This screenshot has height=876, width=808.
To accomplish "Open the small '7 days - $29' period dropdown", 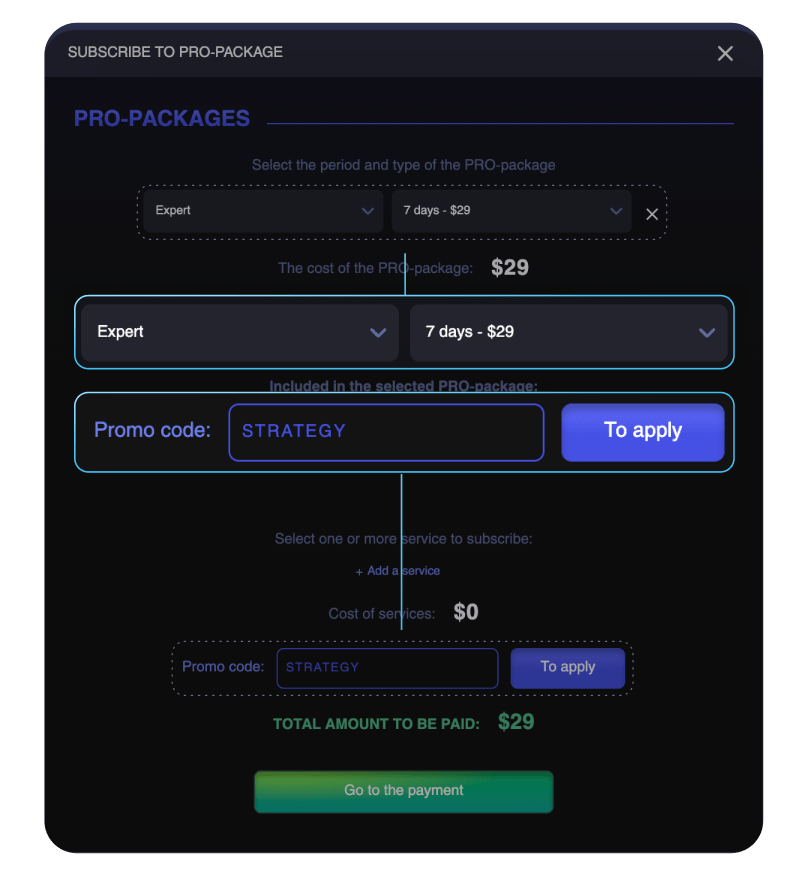I will 510,211.
